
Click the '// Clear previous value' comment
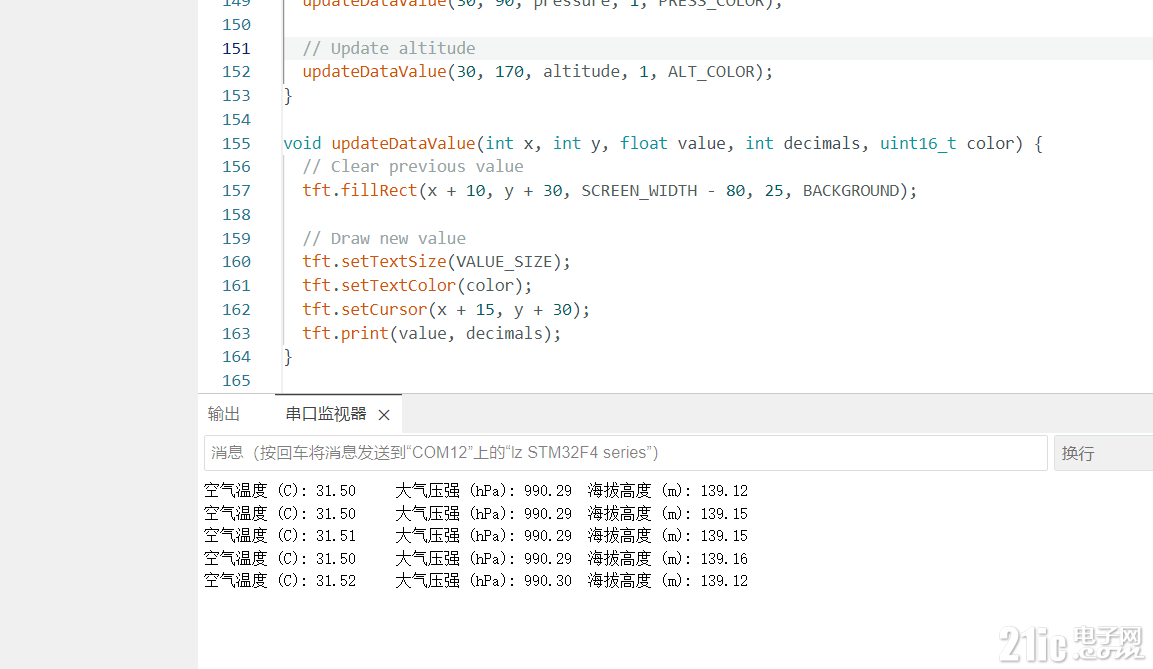pyautogui.click(x=413, y=167)
